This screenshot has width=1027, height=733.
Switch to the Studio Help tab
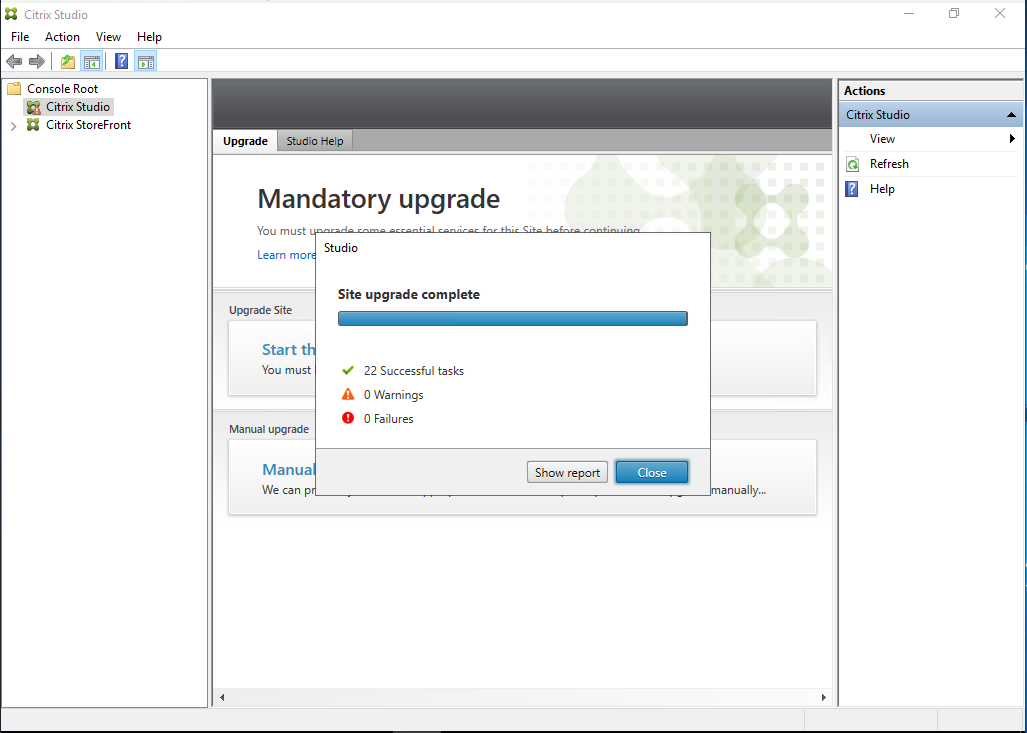pos(315,141)
